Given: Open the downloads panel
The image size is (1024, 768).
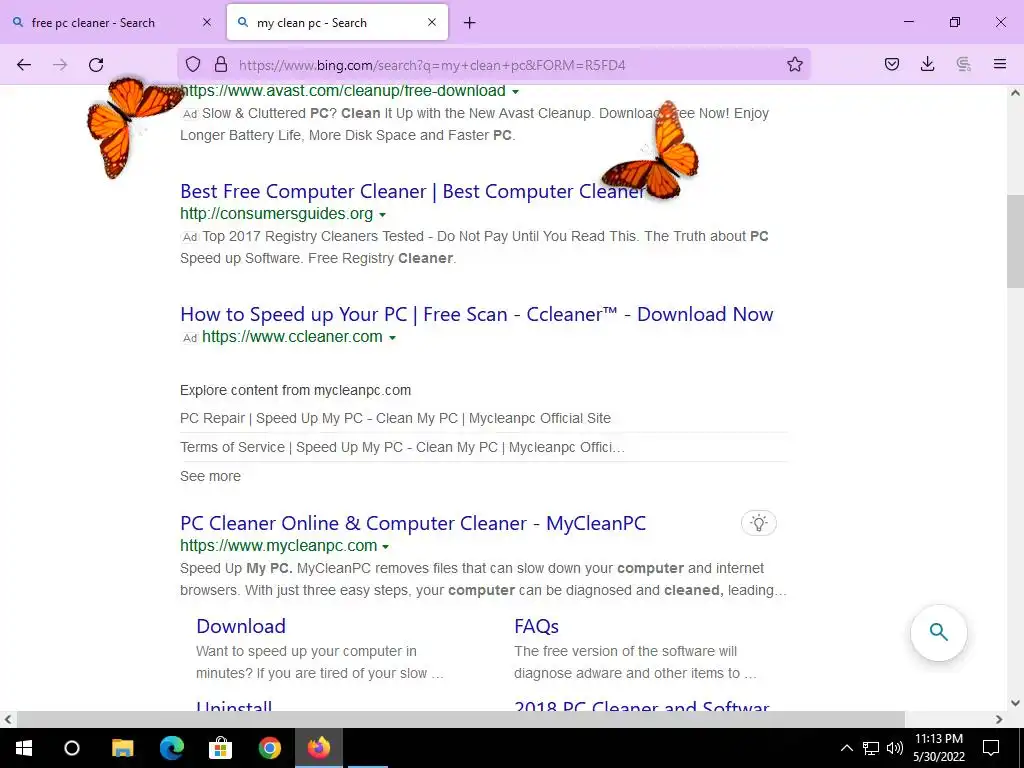Looking at the screenshot, I should pyautogui.click(x=927, y=65).
